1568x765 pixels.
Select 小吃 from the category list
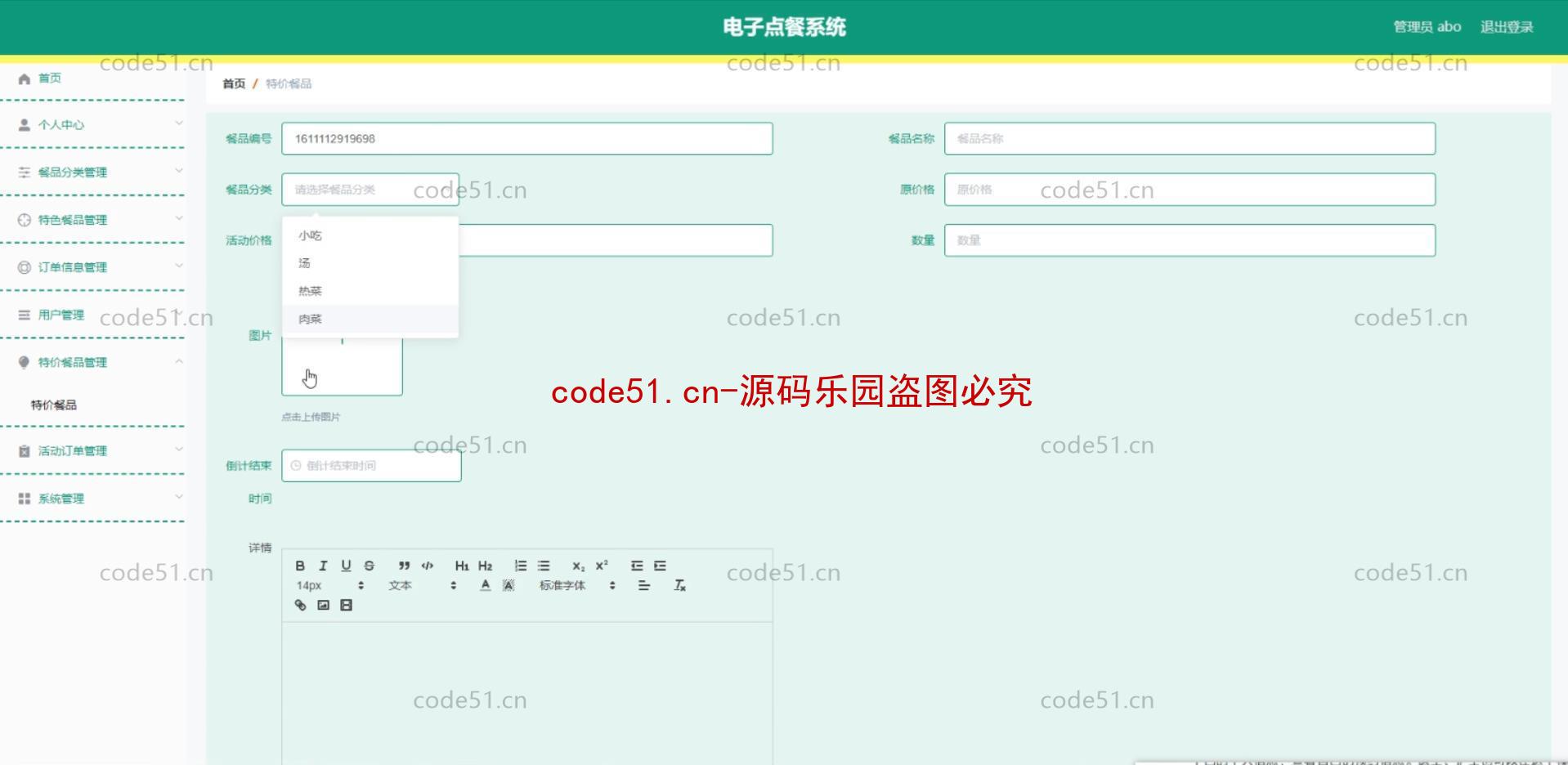click(370, 235)
